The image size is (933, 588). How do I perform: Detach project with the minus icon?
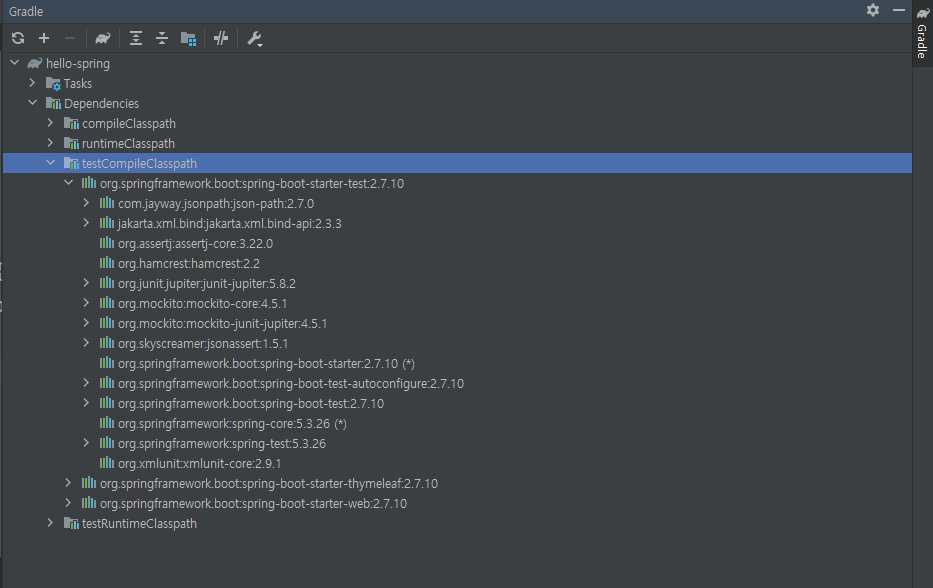[x=70, y=39]
